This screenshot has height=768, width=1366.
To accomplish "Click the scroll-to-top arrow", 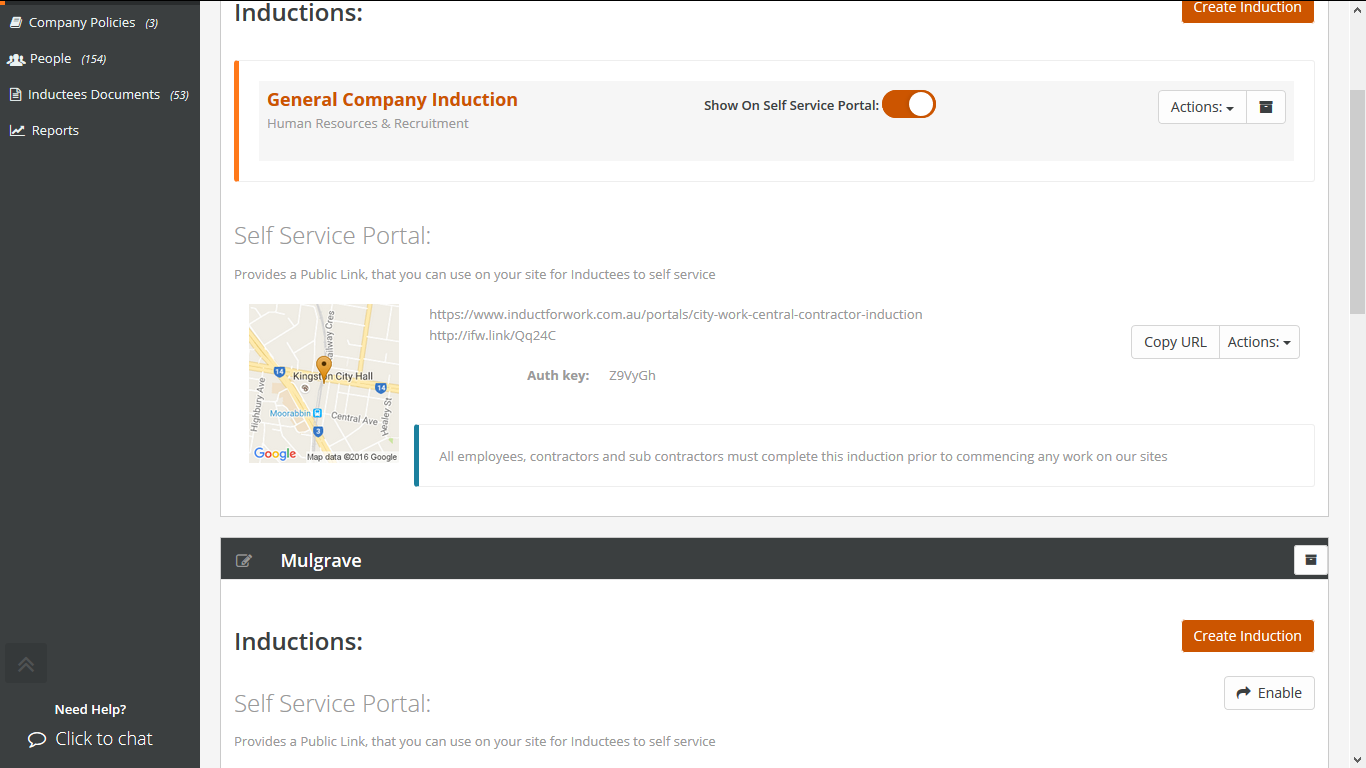I will 25,662.
